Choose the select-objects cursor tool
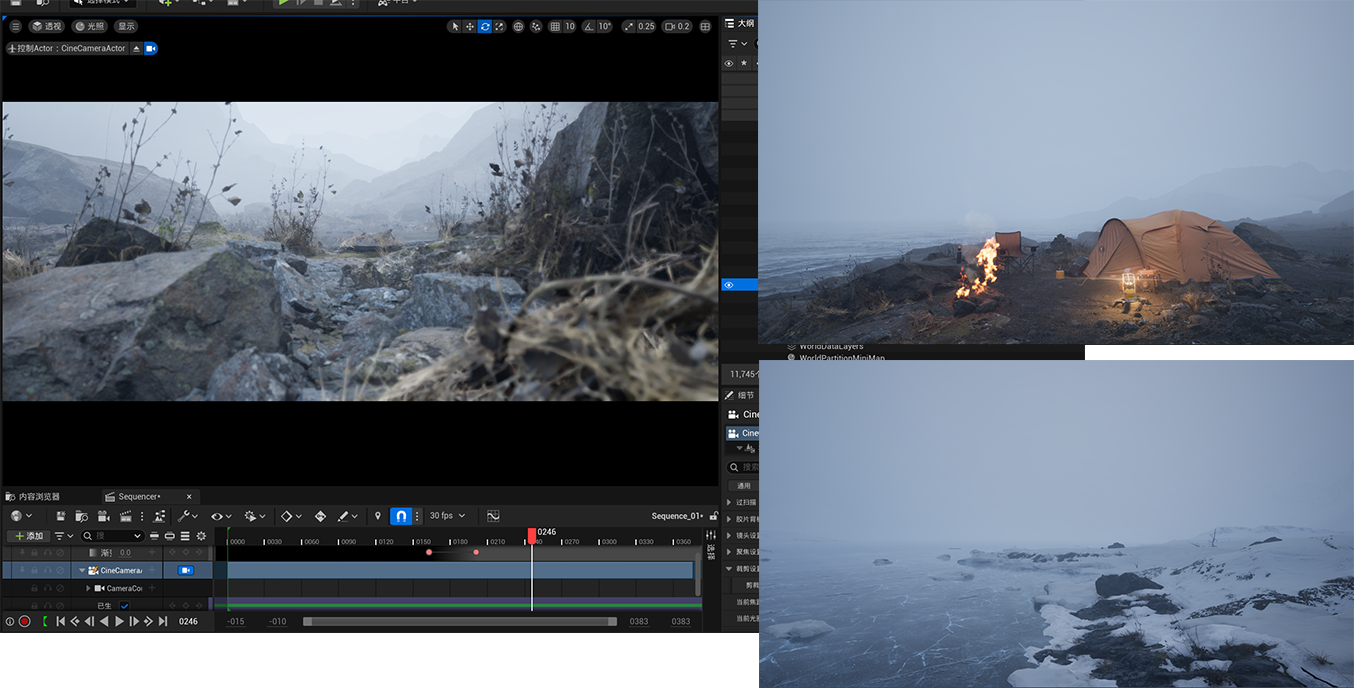Screen dimensions: 1354x688 point(455,26)
